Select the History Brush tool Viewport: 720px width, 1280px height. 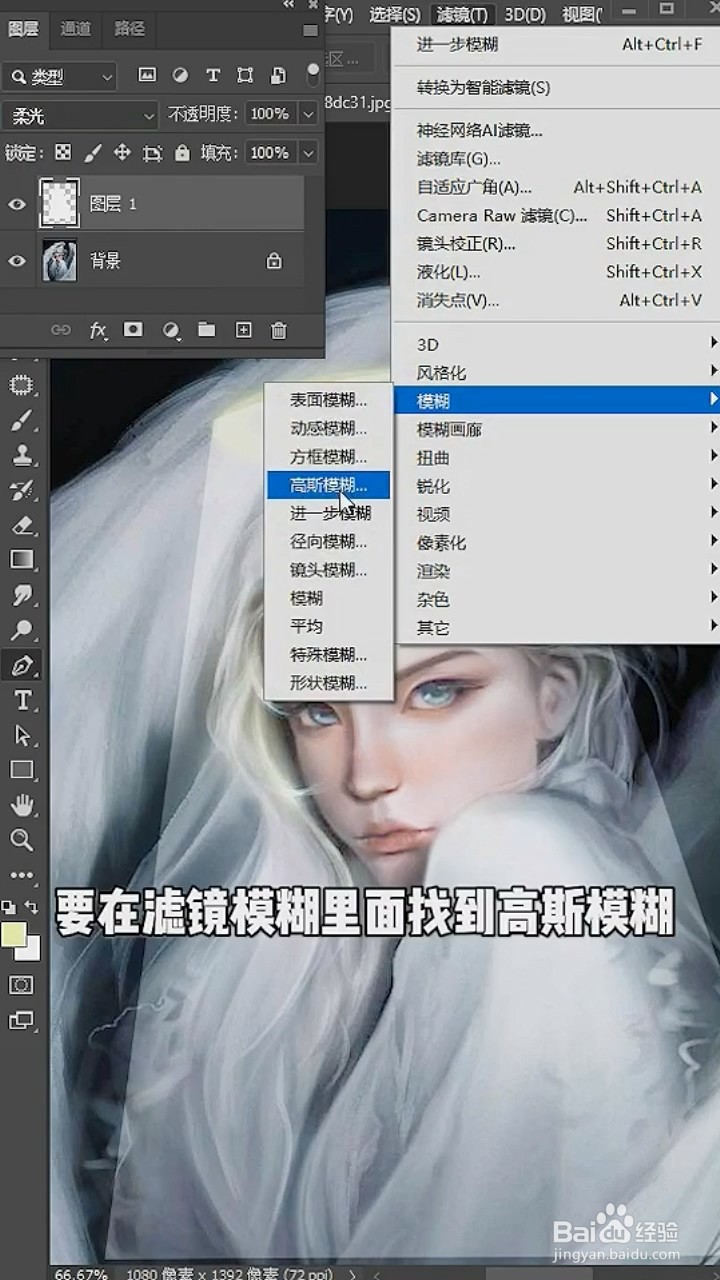(22, 491)
